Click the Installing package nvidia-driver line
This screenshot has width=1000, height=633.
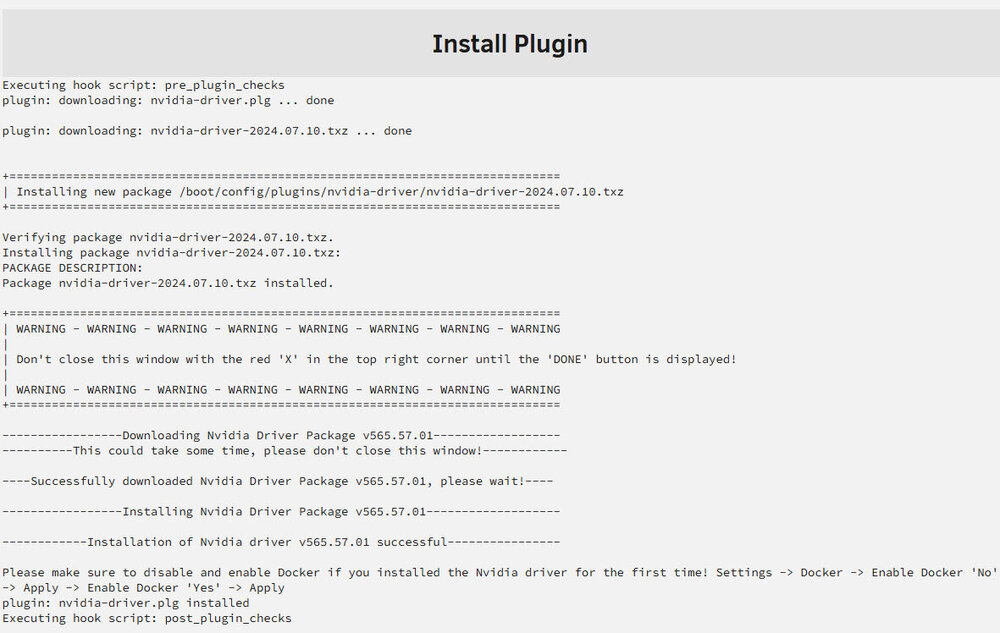pyautogui.click(x=172, y=252)
